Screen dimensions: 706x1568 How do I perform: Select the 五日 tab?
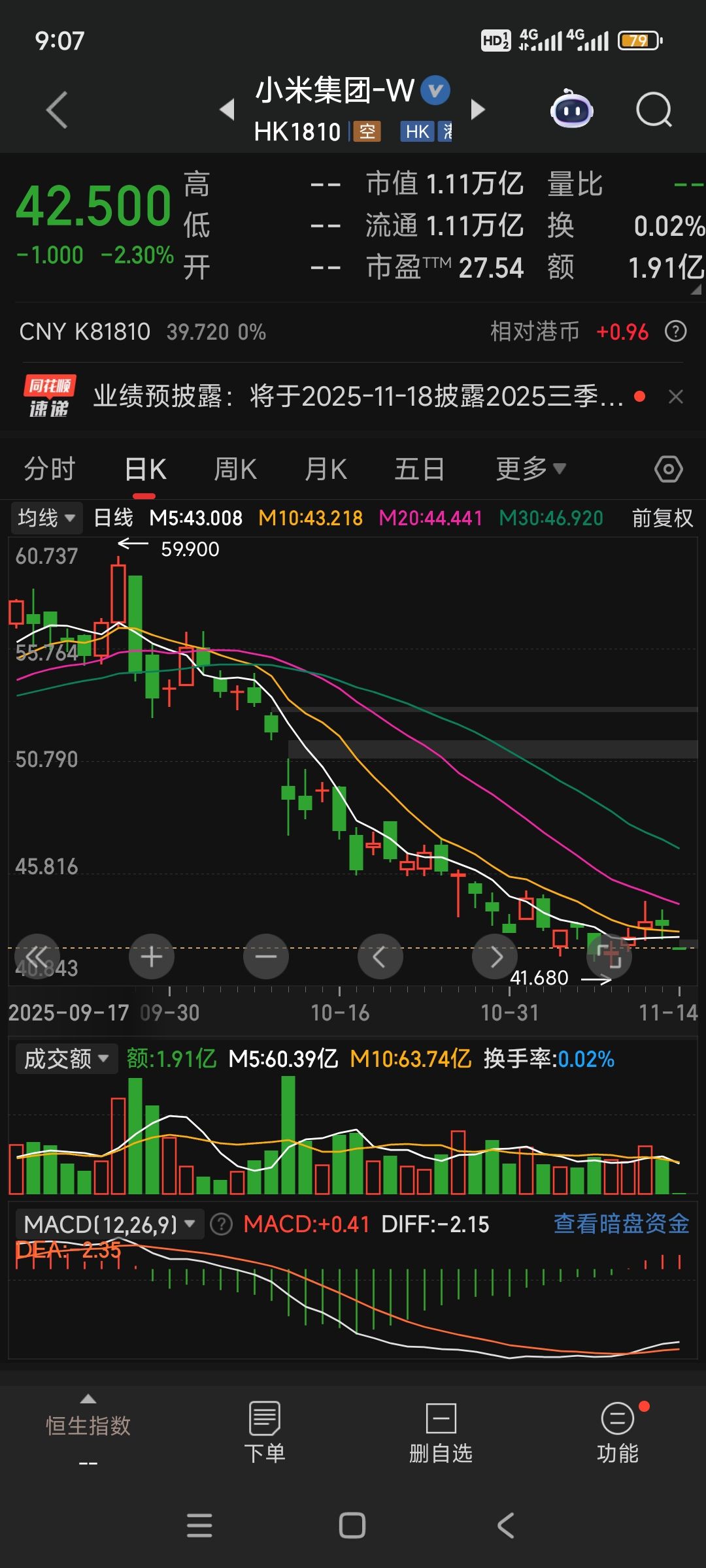(420, 469)
